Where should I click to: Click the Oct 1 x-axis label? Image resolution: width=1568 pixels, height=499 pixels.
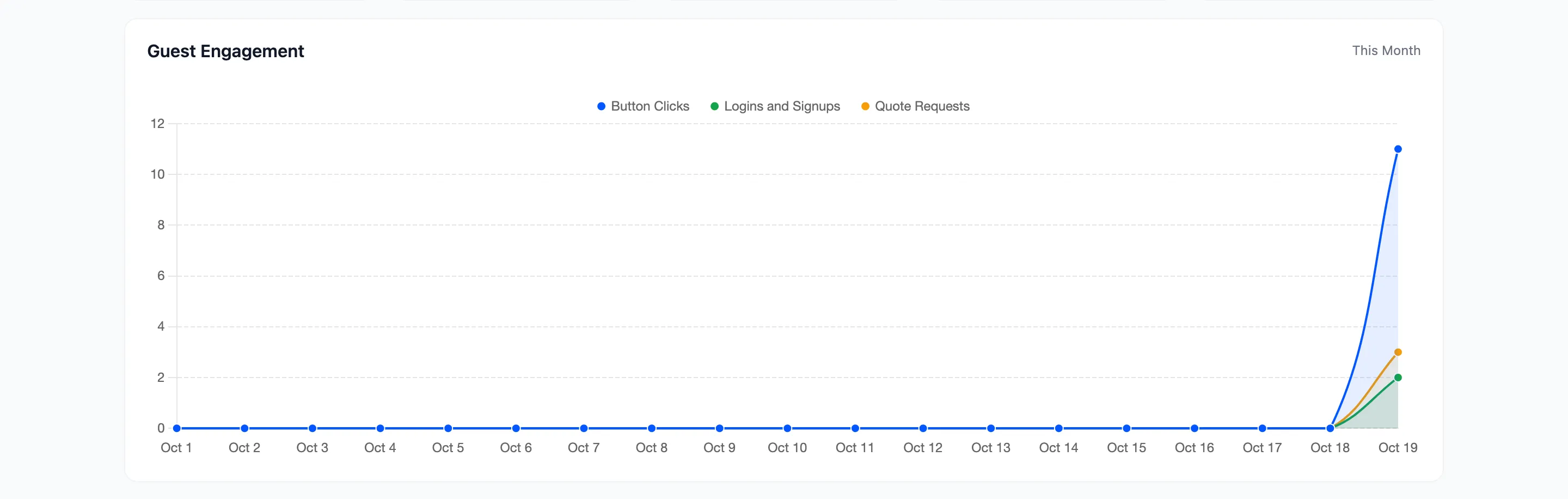pyautogui.click(x=176, y=448)
